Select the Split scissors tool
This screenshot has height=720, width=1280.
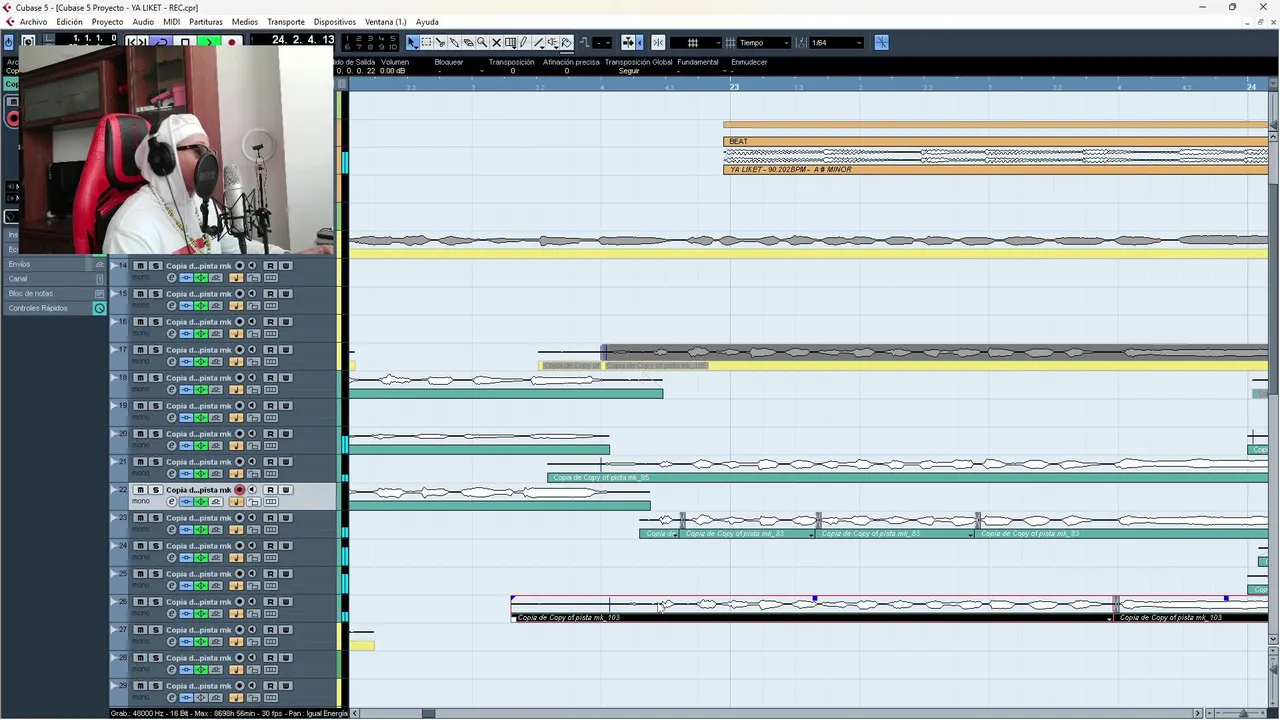click(441, 43)
